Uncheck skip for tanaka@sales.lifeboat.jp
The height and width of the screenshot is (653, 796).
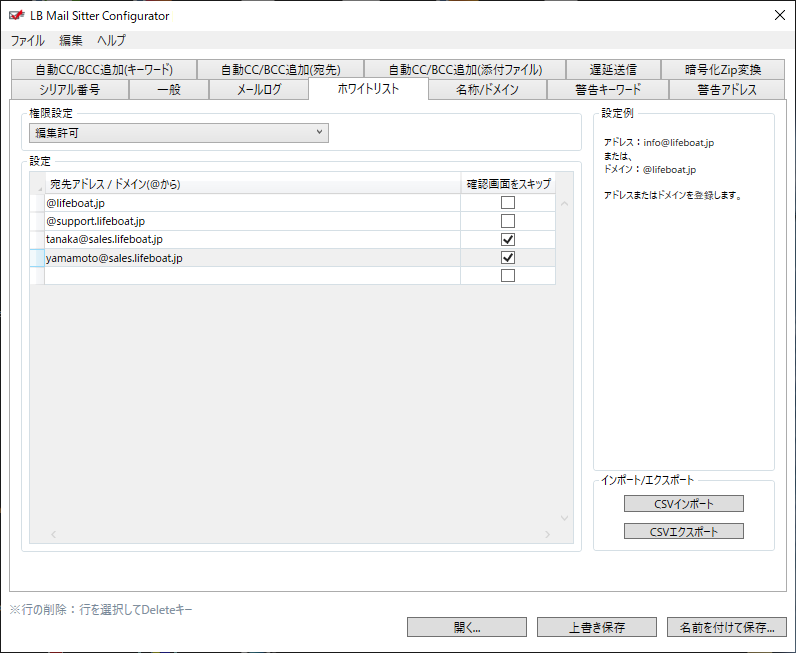point(508,239)
